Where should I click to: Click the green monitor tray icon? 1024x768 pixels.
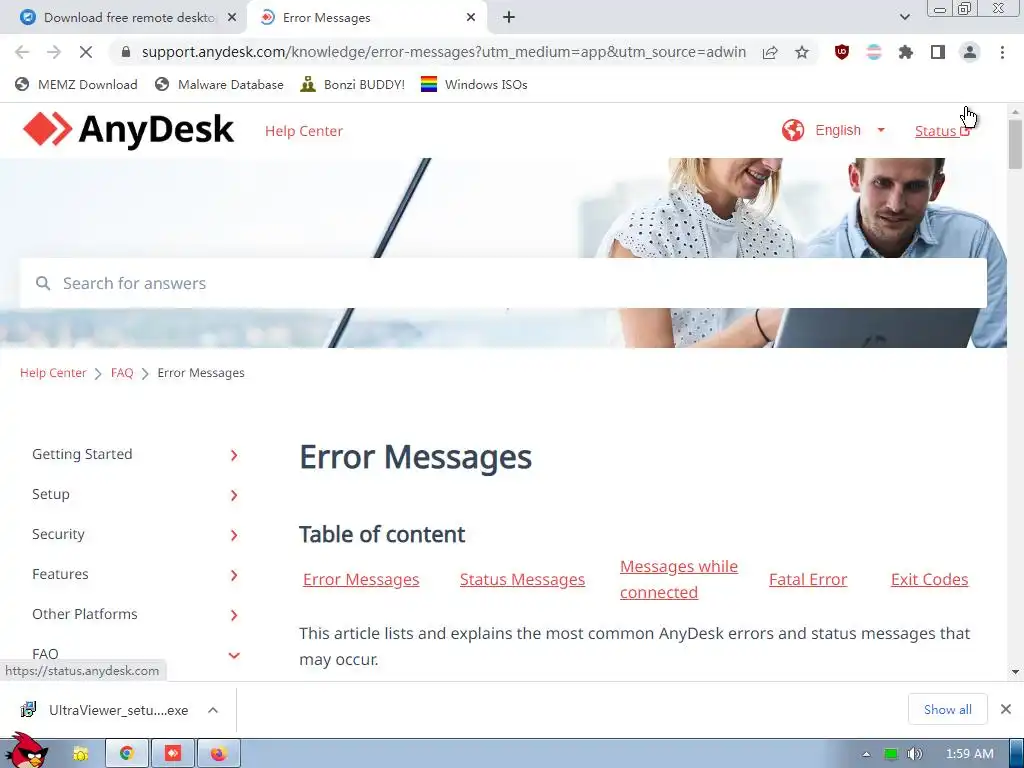[x=890, y=754]
